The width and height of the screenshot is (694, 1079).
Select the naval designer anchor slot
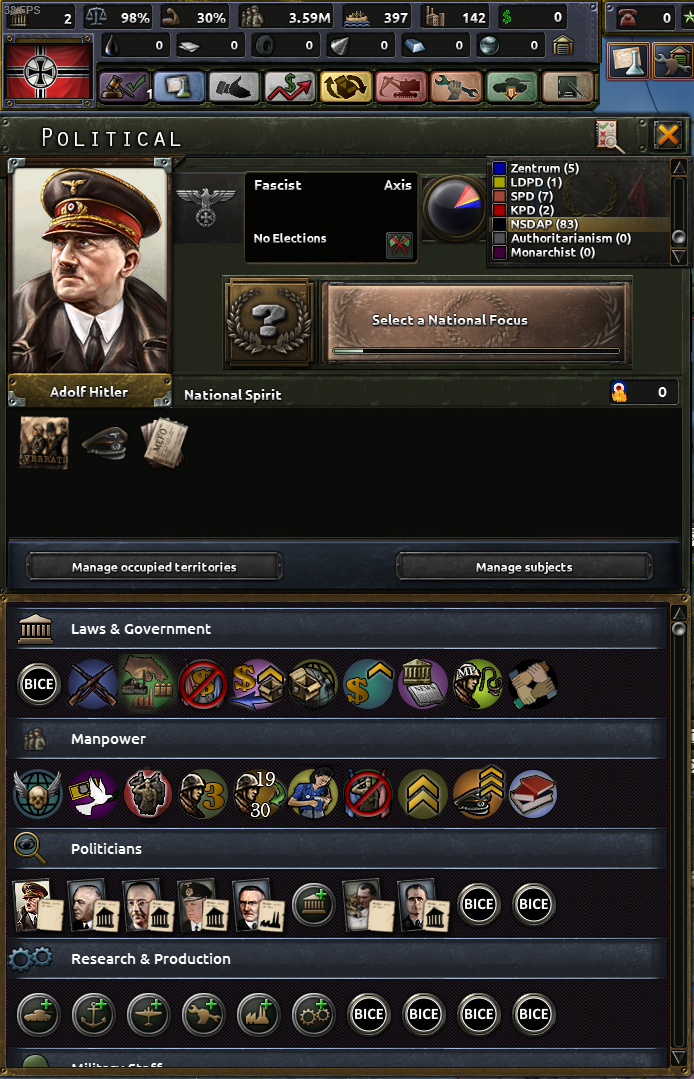click(x=93, y=1014)
